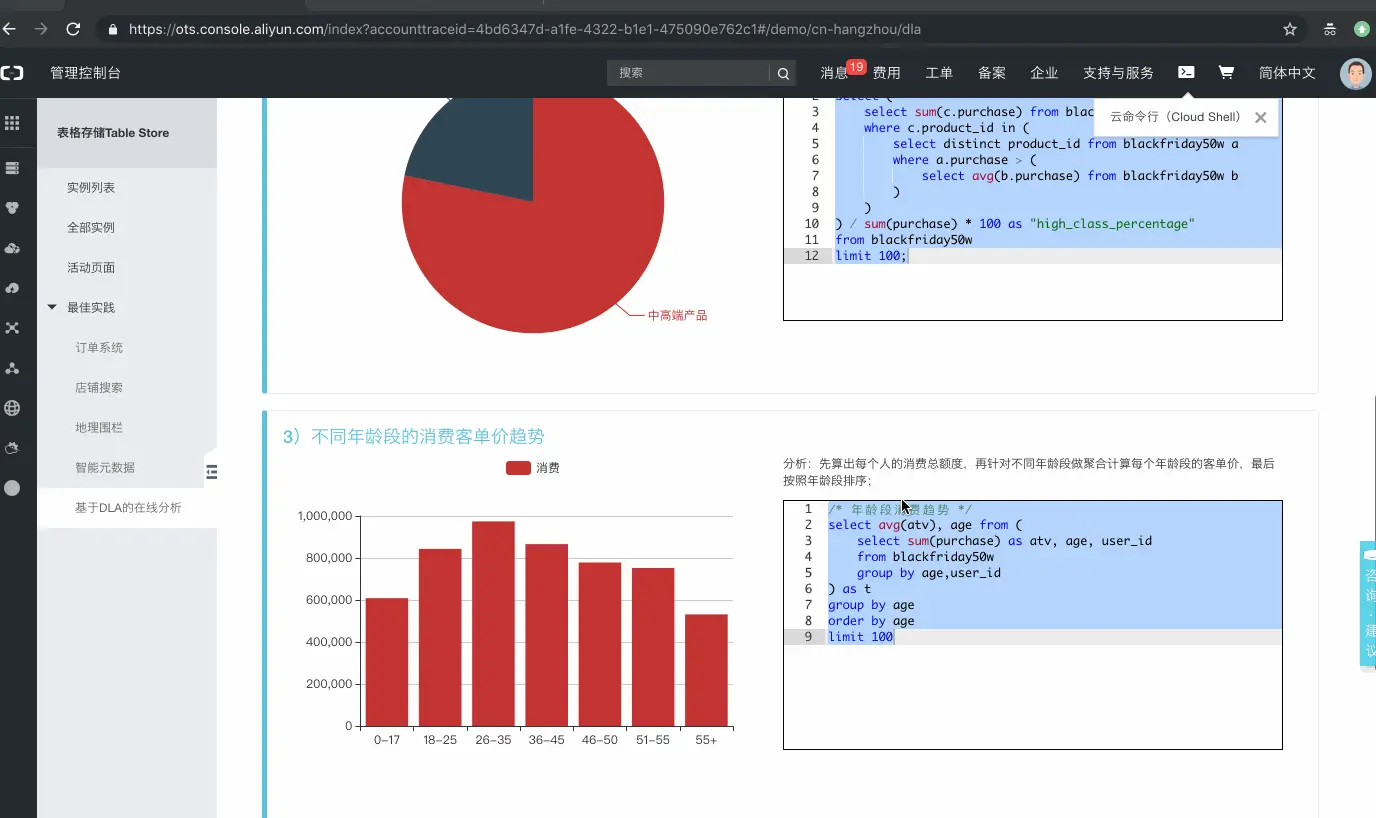
Task: Go to 管理控制台 home
Action: point(86,73)
